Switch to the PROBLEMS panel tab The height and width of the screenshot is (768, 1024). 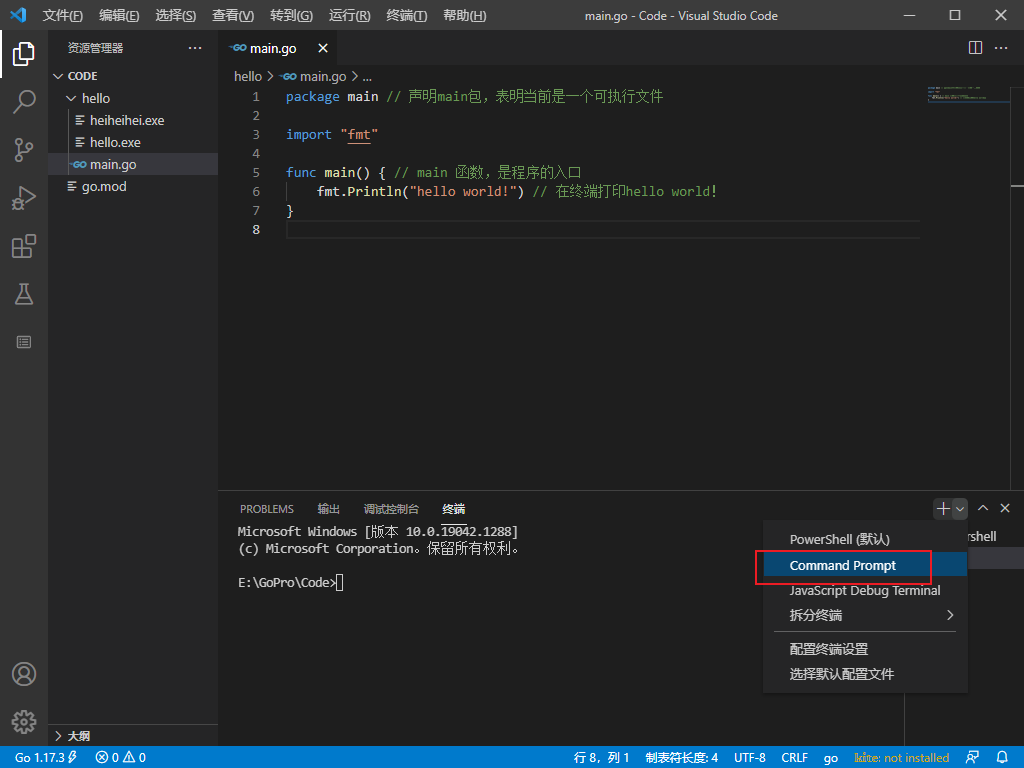click(267, 509)
